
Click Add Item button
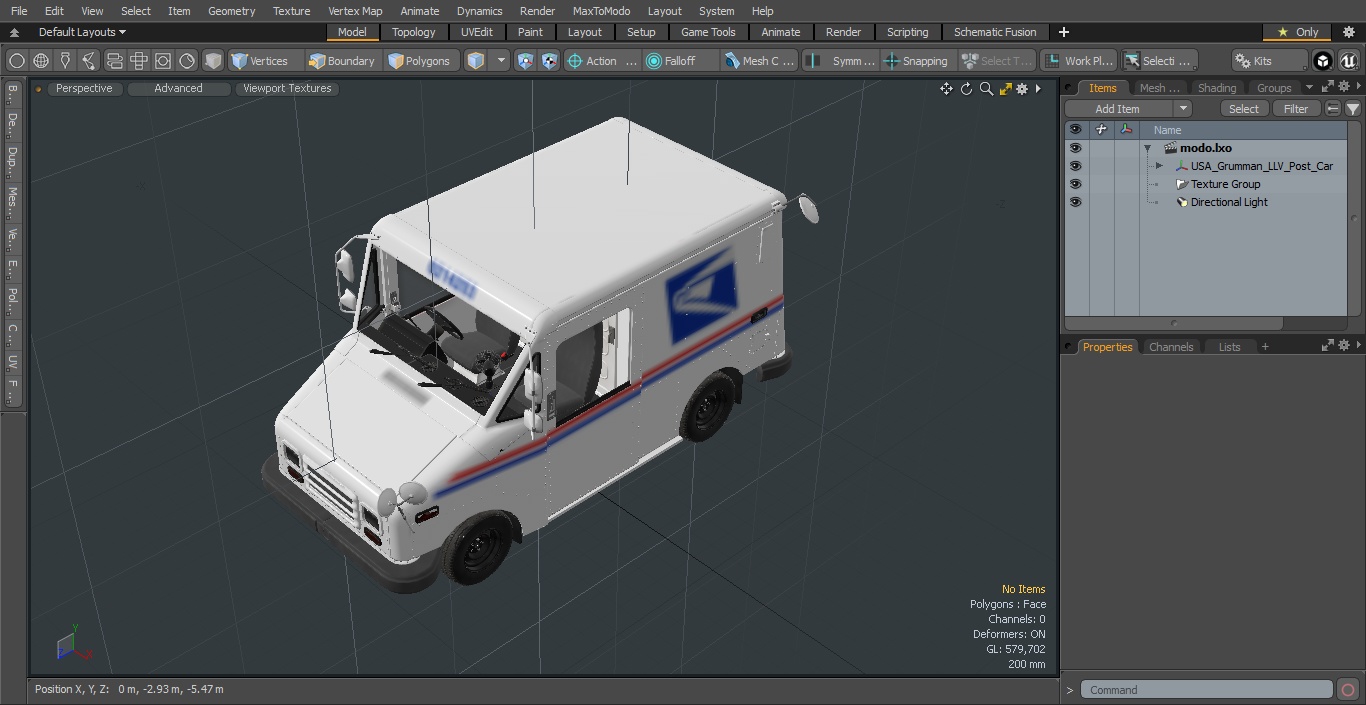pyautogui.click(x=1117, y=109)
